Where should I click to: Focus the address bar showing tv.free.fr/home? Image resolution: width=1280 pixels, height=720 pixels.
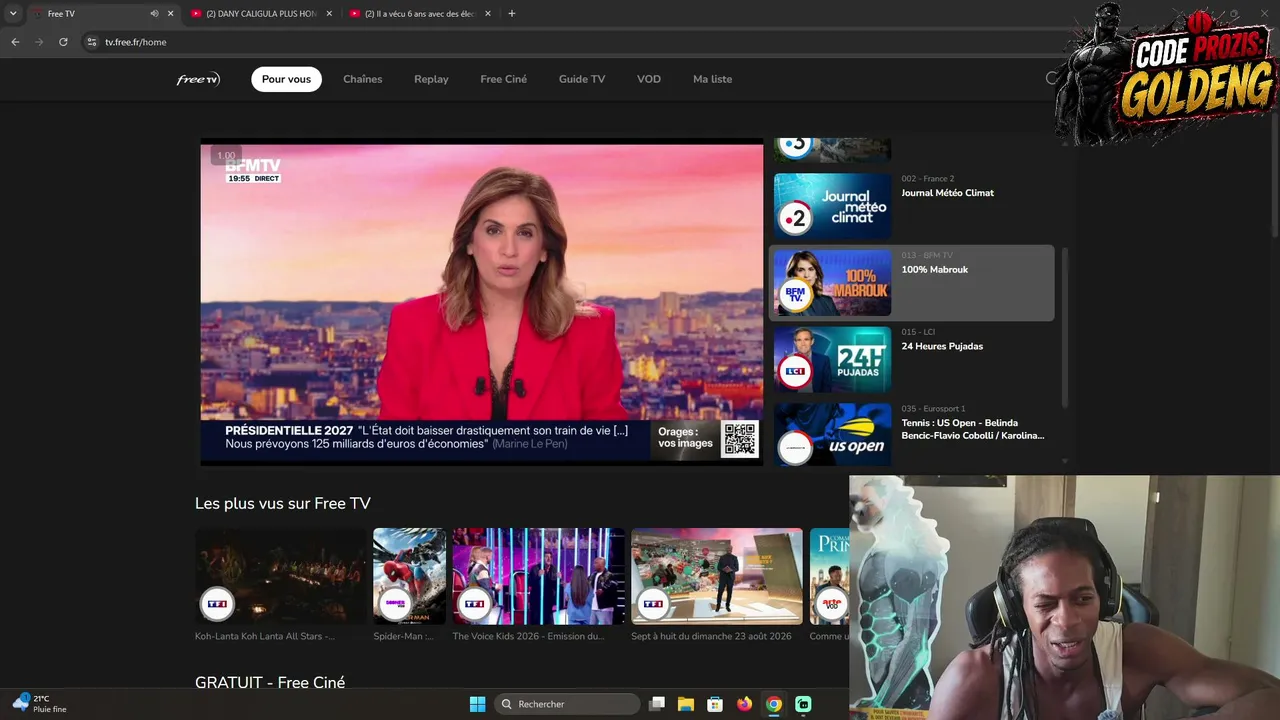560,42
